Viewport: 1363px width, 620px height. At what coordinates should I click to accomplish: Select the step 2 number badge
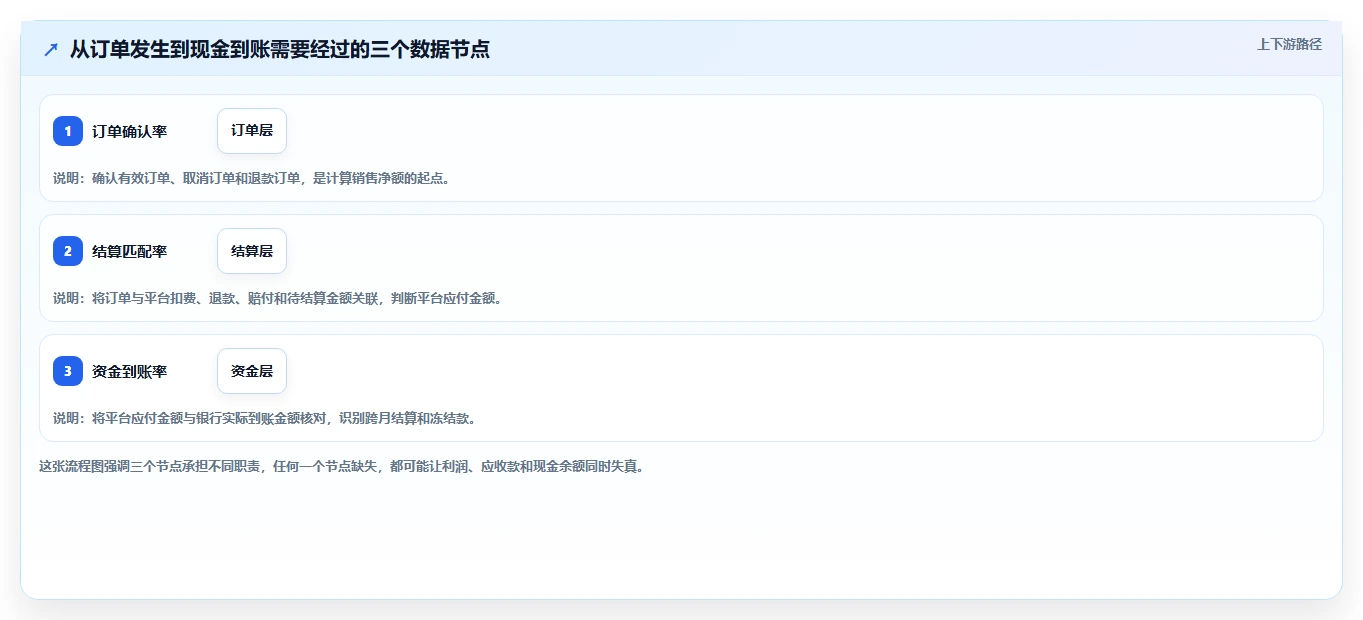(68, 251)
